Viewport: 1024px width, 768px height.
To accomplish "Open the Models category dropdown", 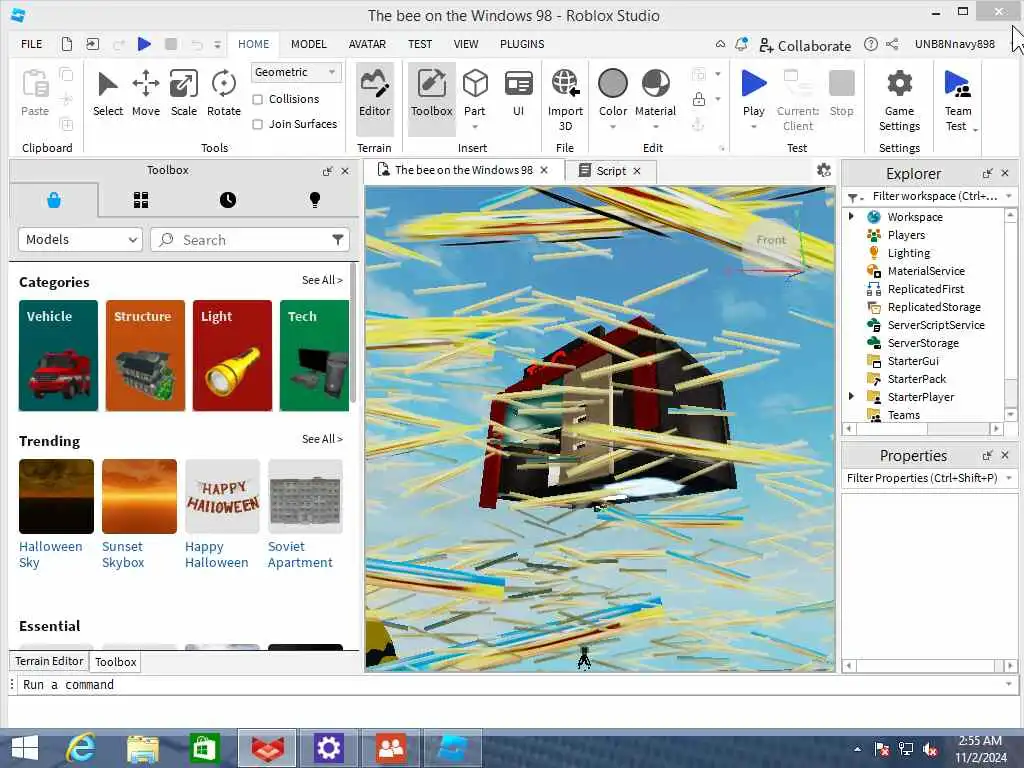I will coord(80,240).
